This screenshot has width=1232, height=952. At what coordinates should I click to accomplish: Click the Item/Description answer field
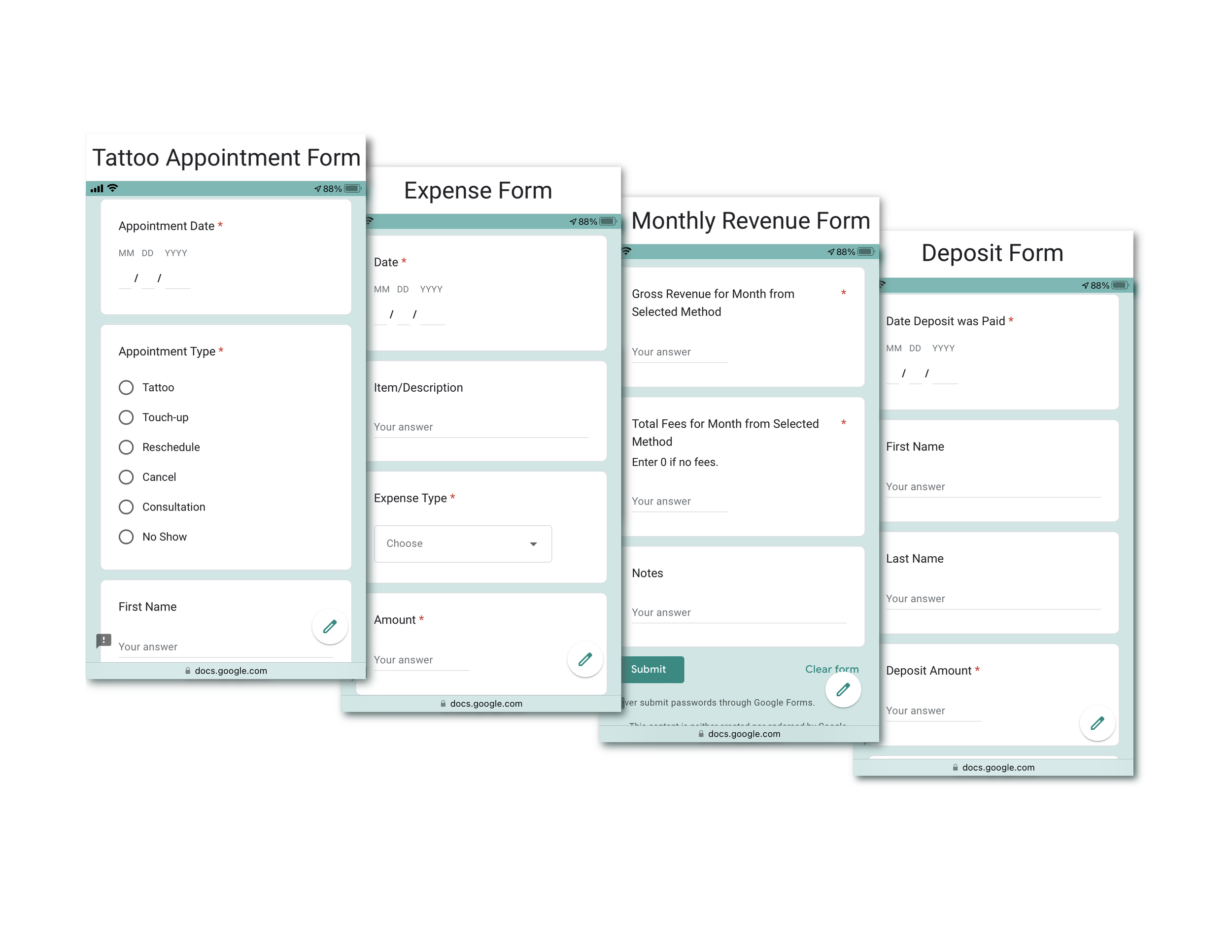tap(480, 428)
